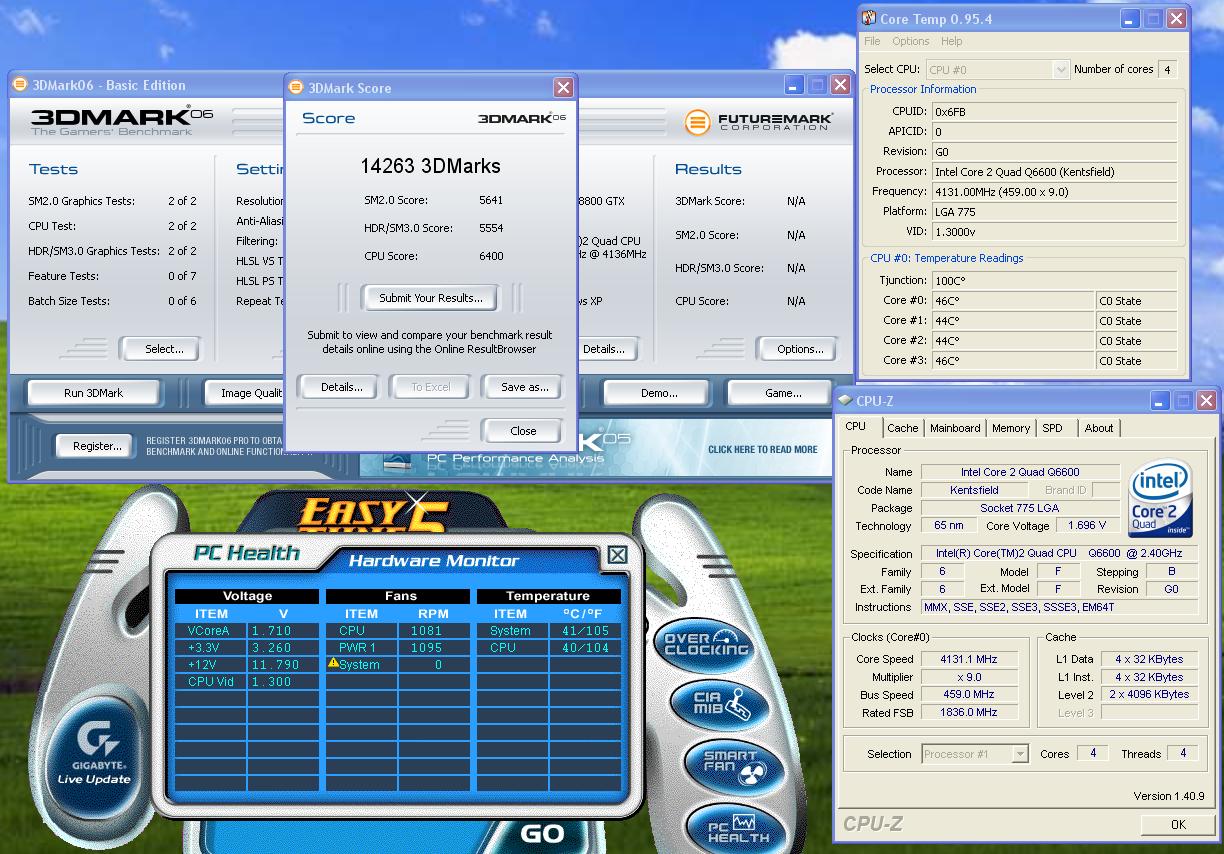Click the System fan warning icon
Screen dimensions: 1224x854
[334, 663]
